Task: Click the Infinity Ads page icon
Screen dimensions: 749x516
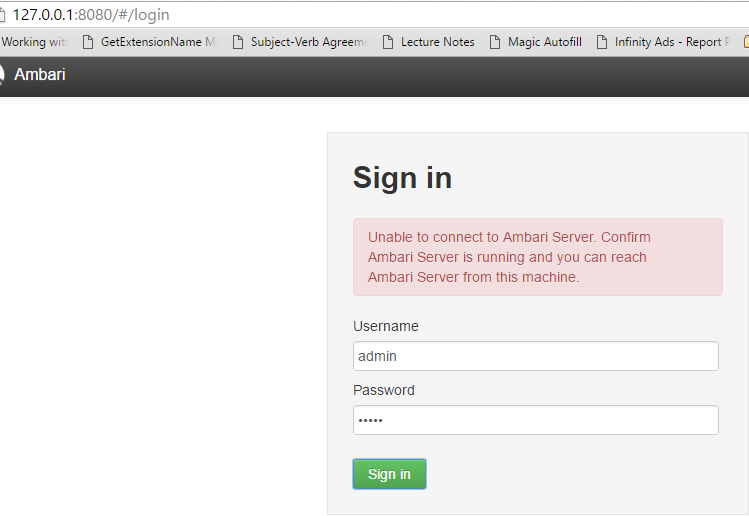Action: [602, 42]
